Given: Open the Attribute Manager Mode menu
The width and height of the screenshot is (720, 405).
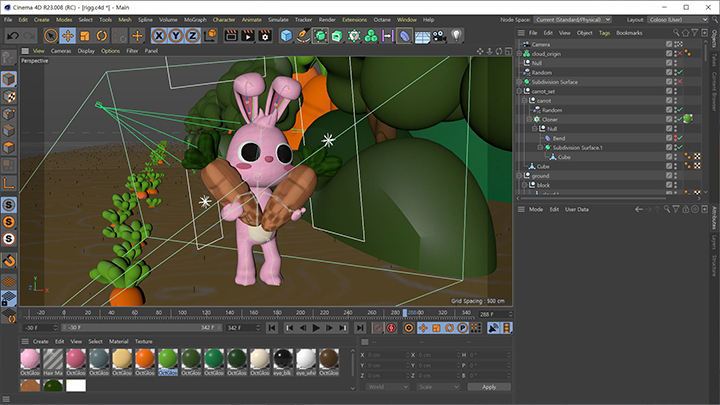Looking at the screenshot, I should (535, 209).
